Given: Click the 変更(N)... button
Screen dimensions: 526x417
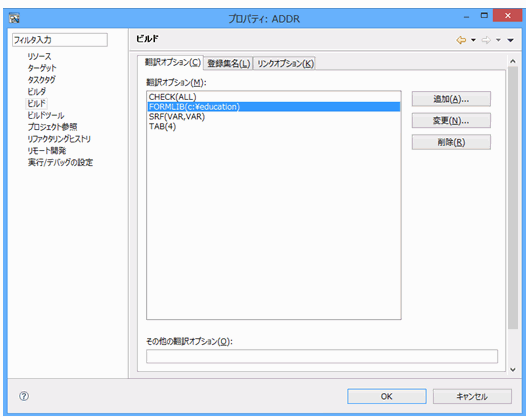Looking at the screenshot, I should point(451,120).
